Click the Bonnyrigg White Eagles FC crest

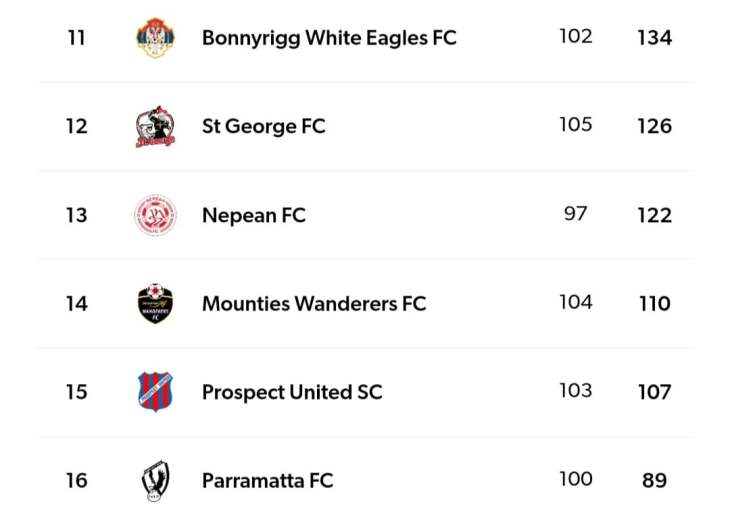(155, 38)
